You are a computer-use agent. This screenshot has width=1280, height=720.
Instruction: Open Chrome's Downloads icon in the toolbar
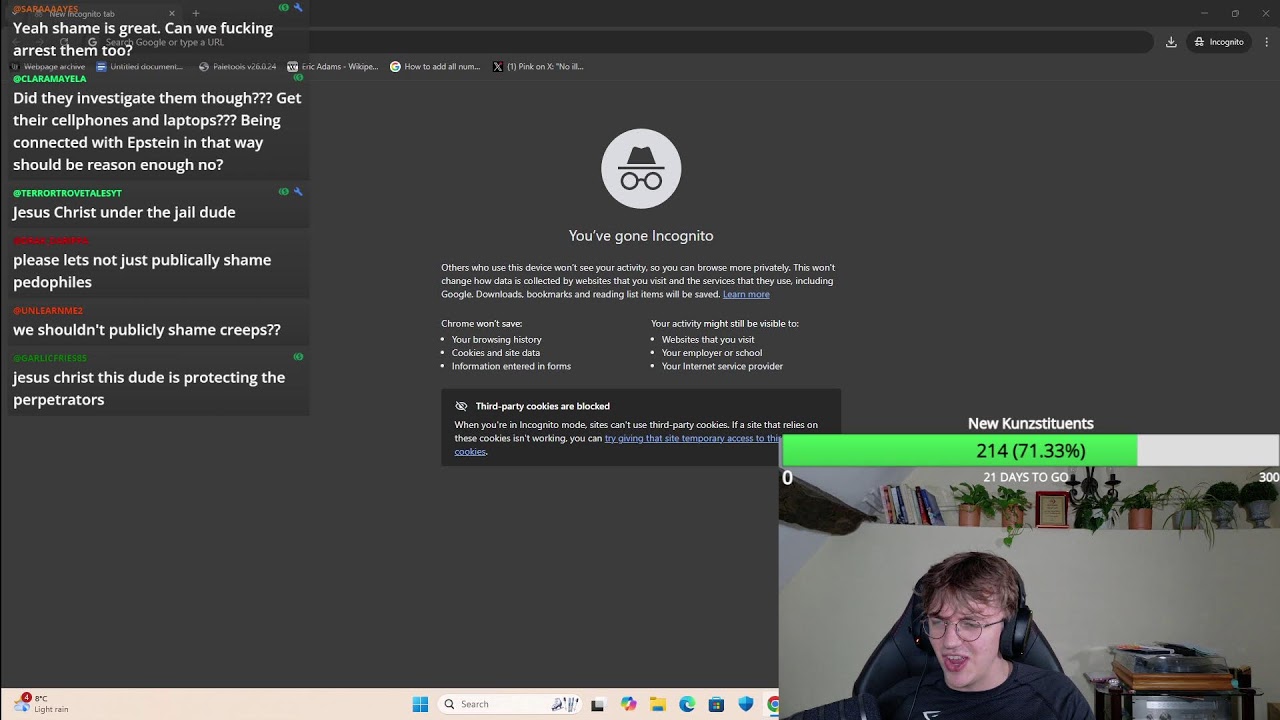click(1171, 42)
